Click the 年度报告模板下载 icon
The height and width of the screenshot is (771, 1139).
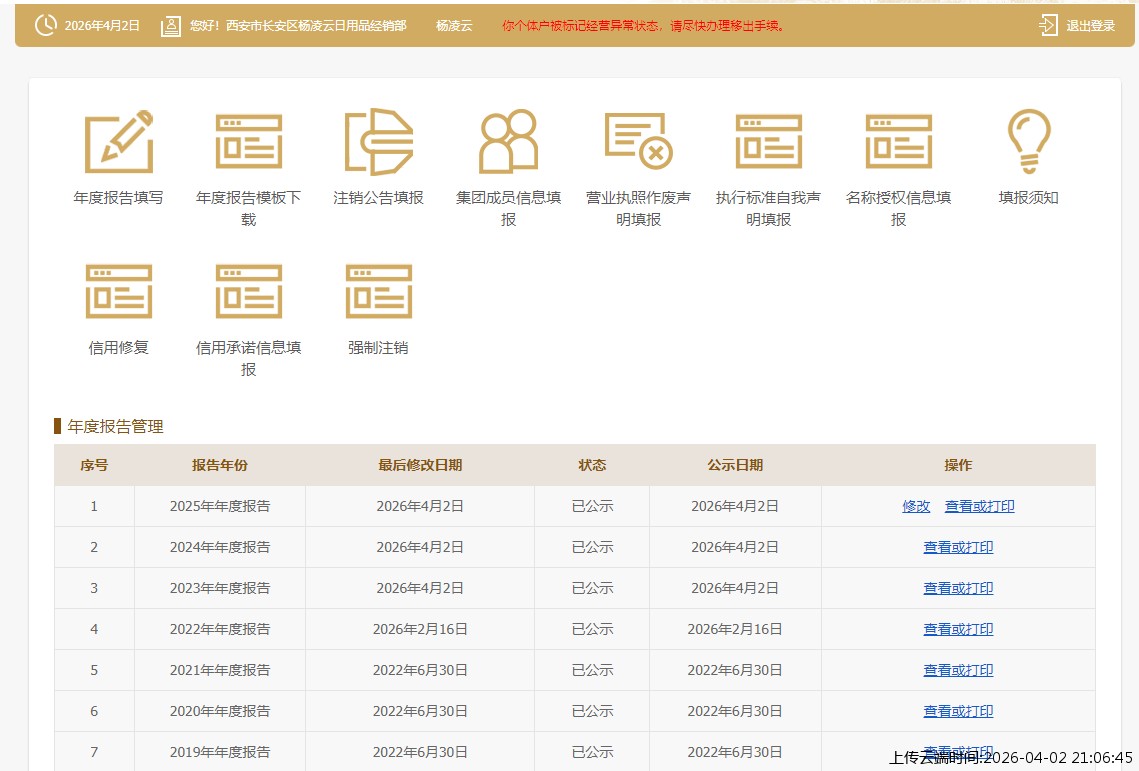tap(248, 142)
